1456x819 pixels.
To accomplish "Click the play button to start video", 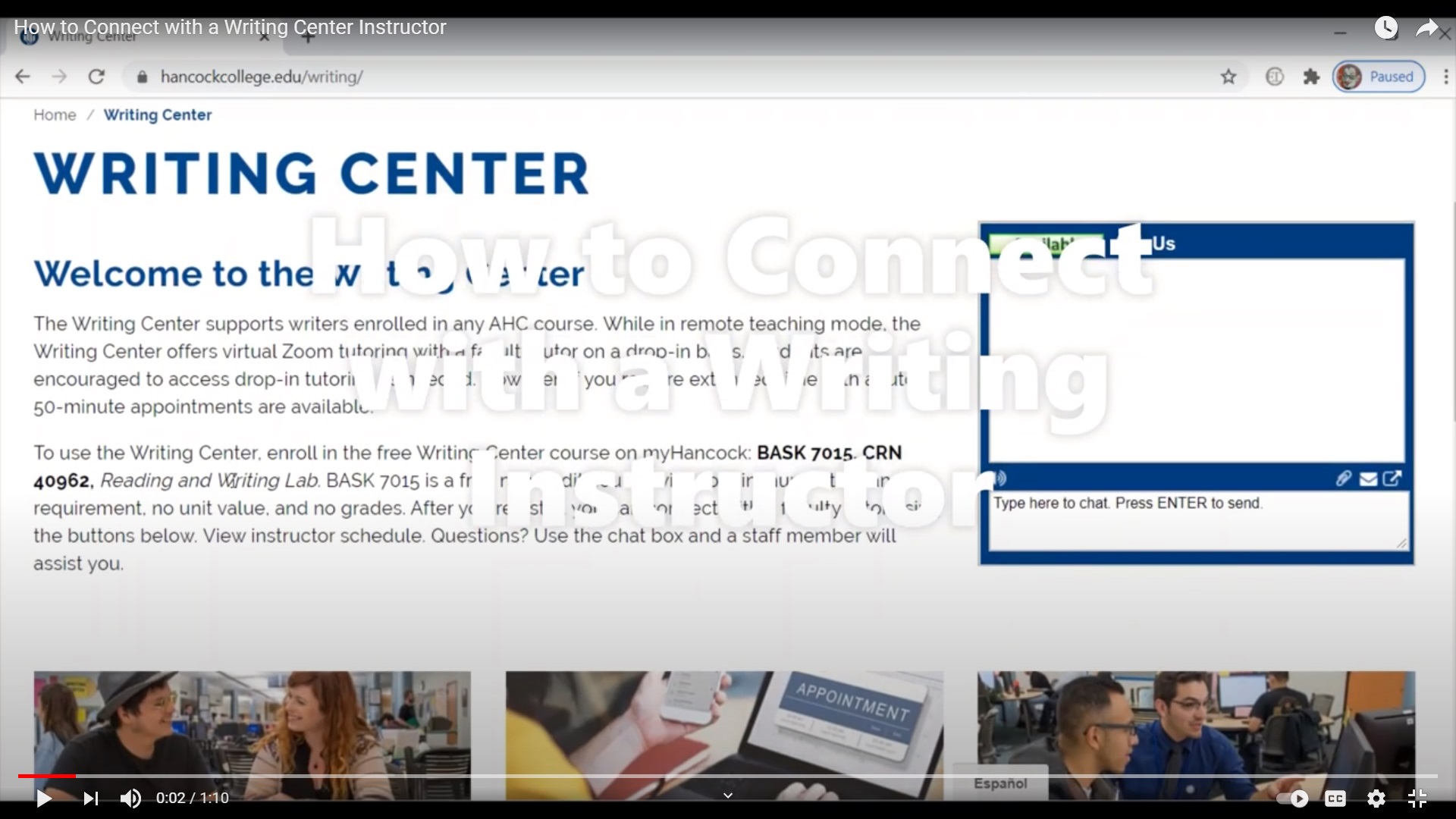I will [x=43, y=798].
